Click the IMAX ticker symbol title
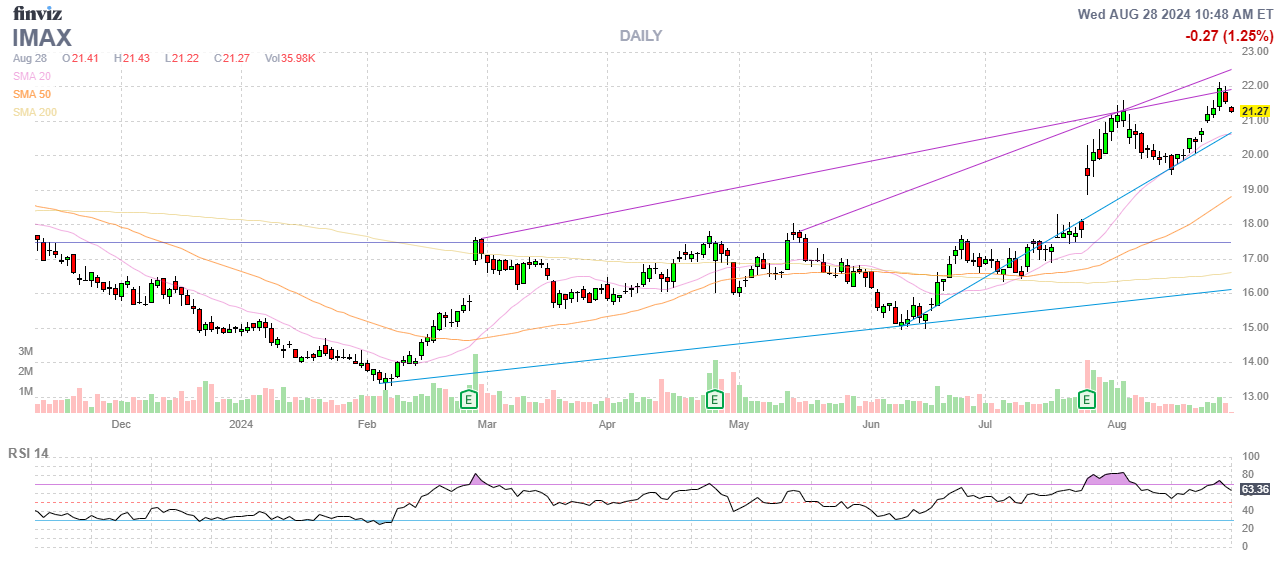 tap(42, 38)
